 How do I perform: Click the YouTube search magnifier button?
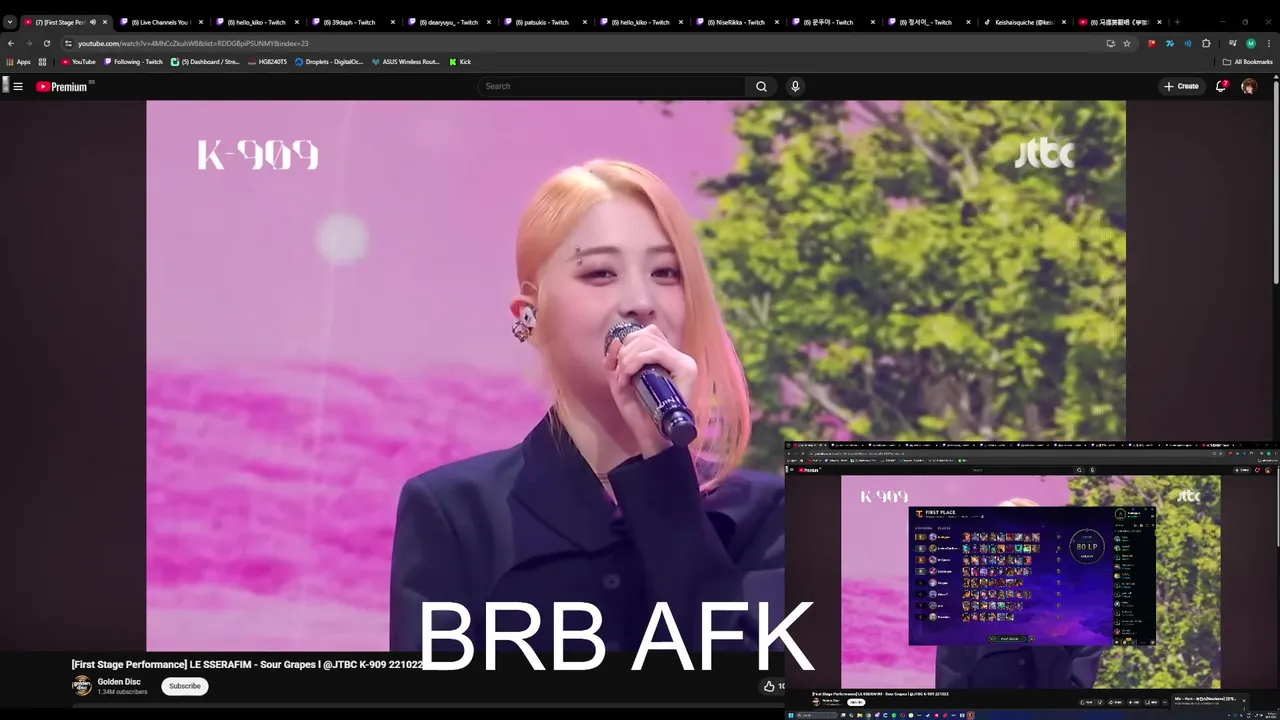click(x=761, y=87)
